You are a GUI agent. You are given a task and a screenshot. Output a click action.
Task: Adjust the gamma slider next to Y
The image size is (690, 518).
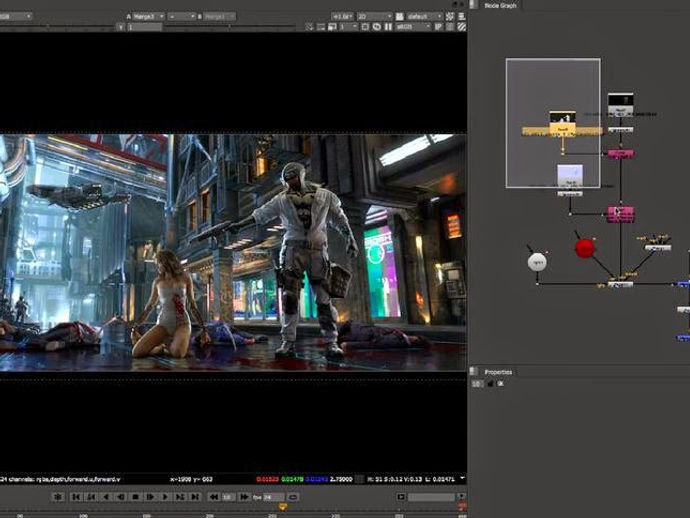(x=229, y=27)
